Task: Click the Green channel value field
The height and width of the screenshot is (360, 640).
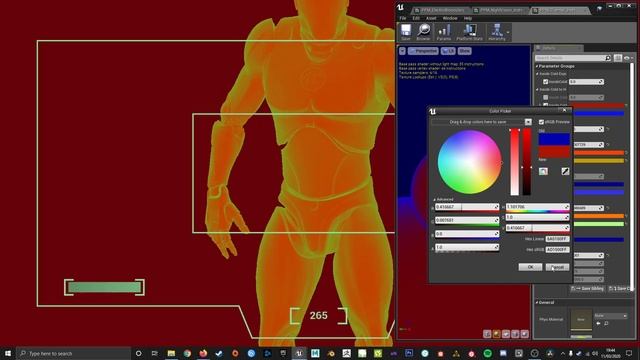Action: click(467, 221)
